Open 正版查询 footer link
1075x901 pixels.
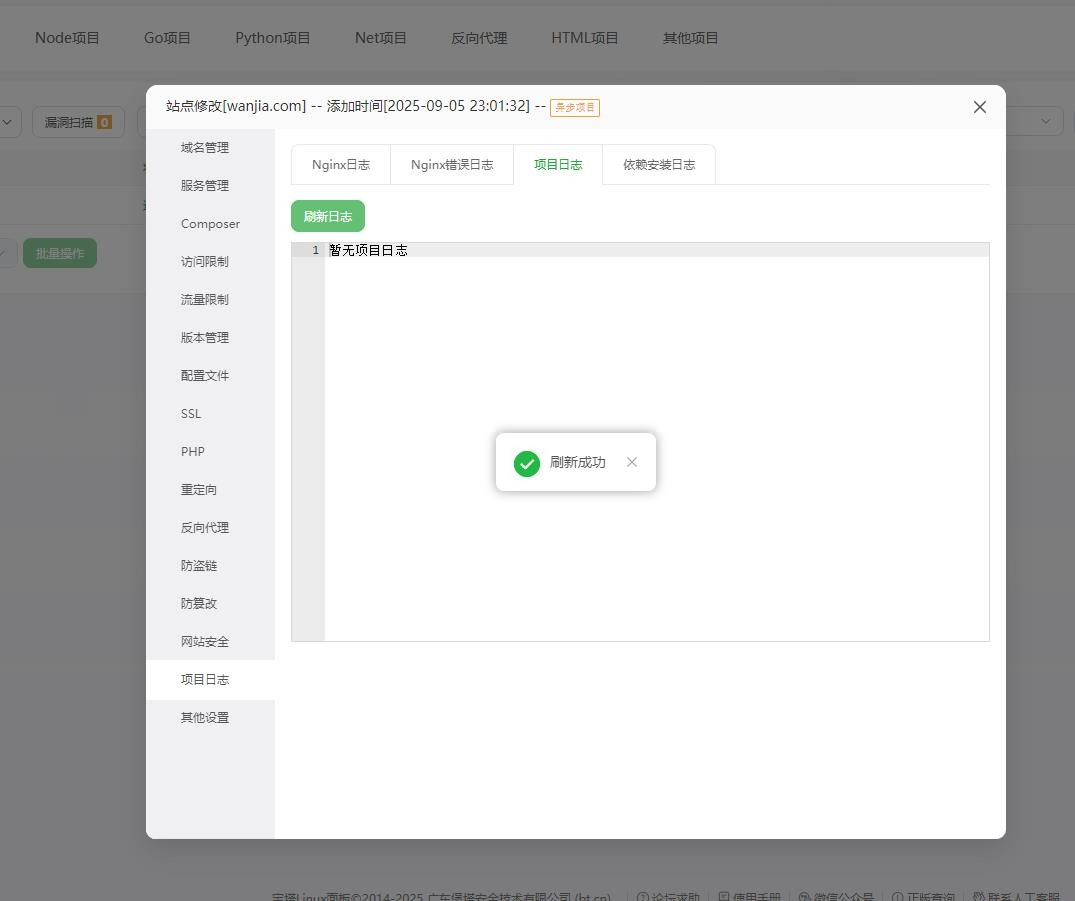click(x=923, y=896)
